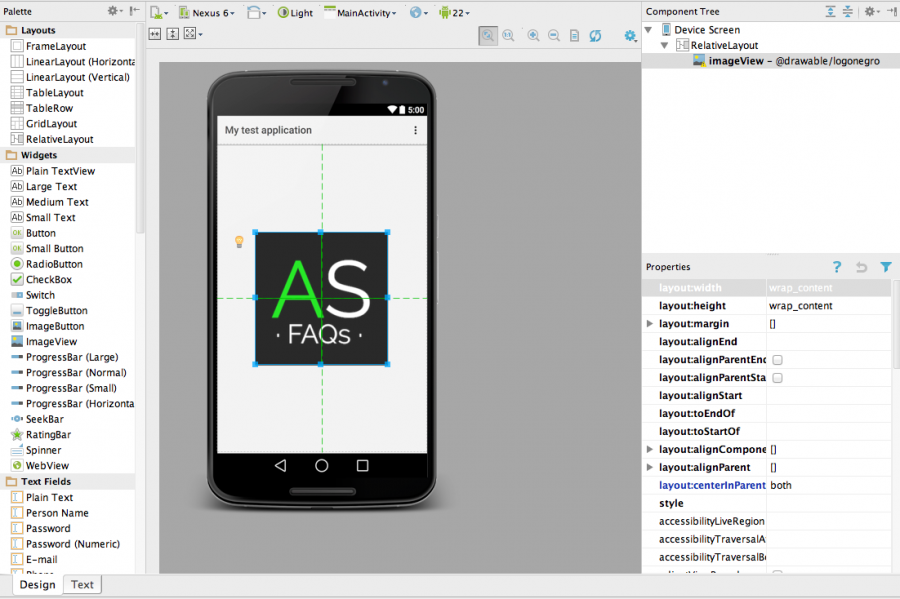900x599 pixels.
Task: Expand the layout:margin property
Action: 650,323
